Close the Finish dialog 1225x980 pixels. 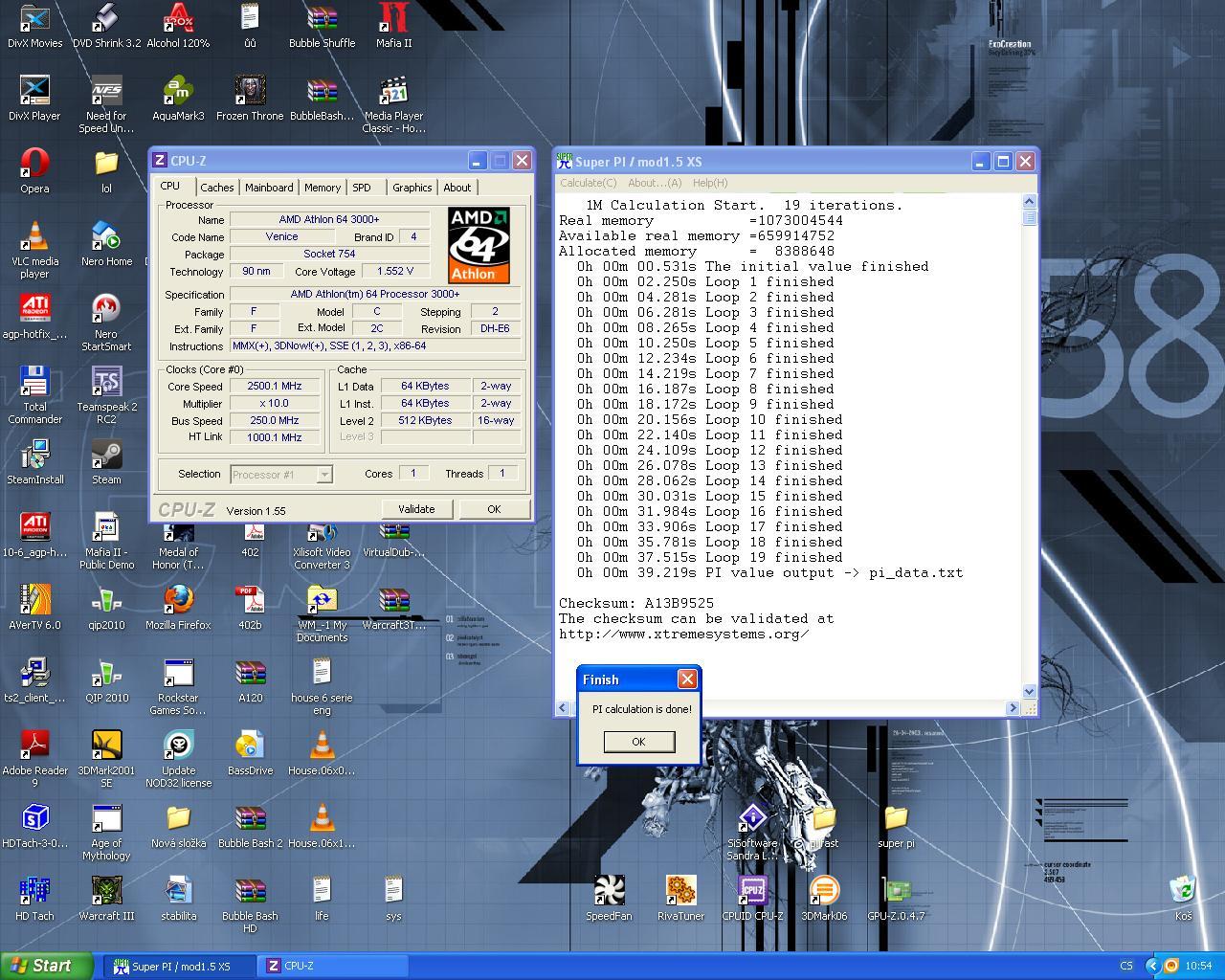pos(687,679)
